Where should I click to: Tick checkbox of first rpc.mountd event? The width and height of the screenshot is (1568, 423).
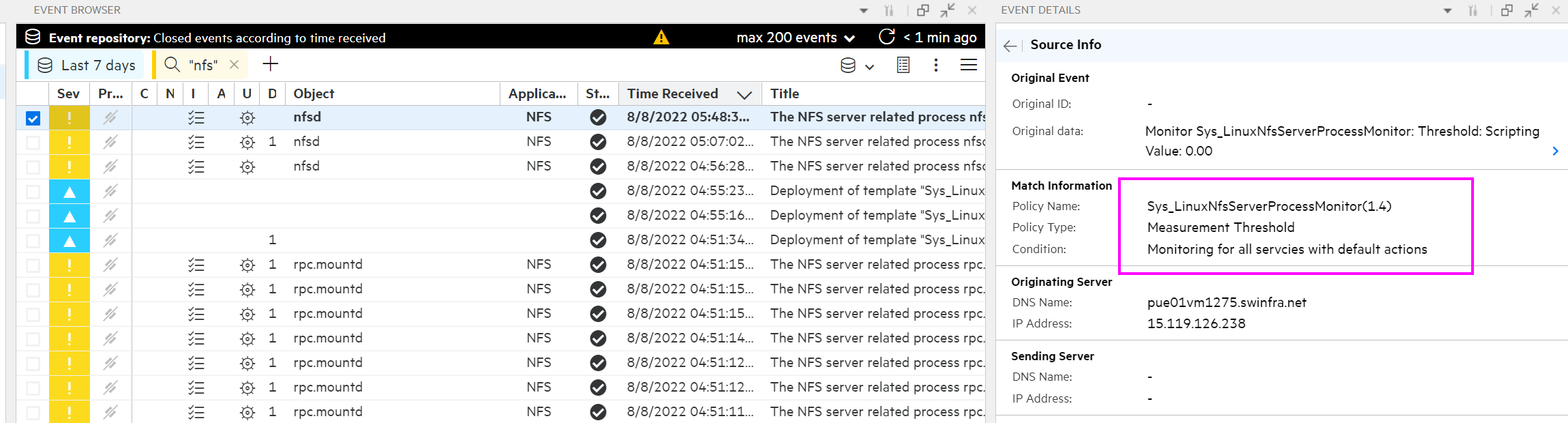click(x=33, y=265)
